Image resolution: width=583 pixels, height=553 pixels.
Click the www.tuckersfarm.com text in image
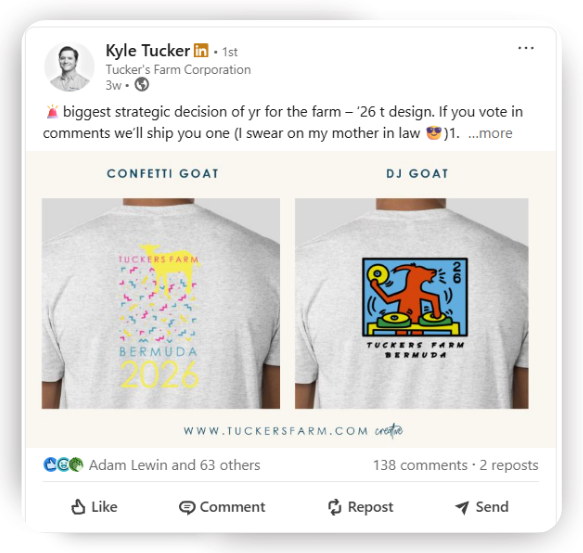(x=276, y=431)
